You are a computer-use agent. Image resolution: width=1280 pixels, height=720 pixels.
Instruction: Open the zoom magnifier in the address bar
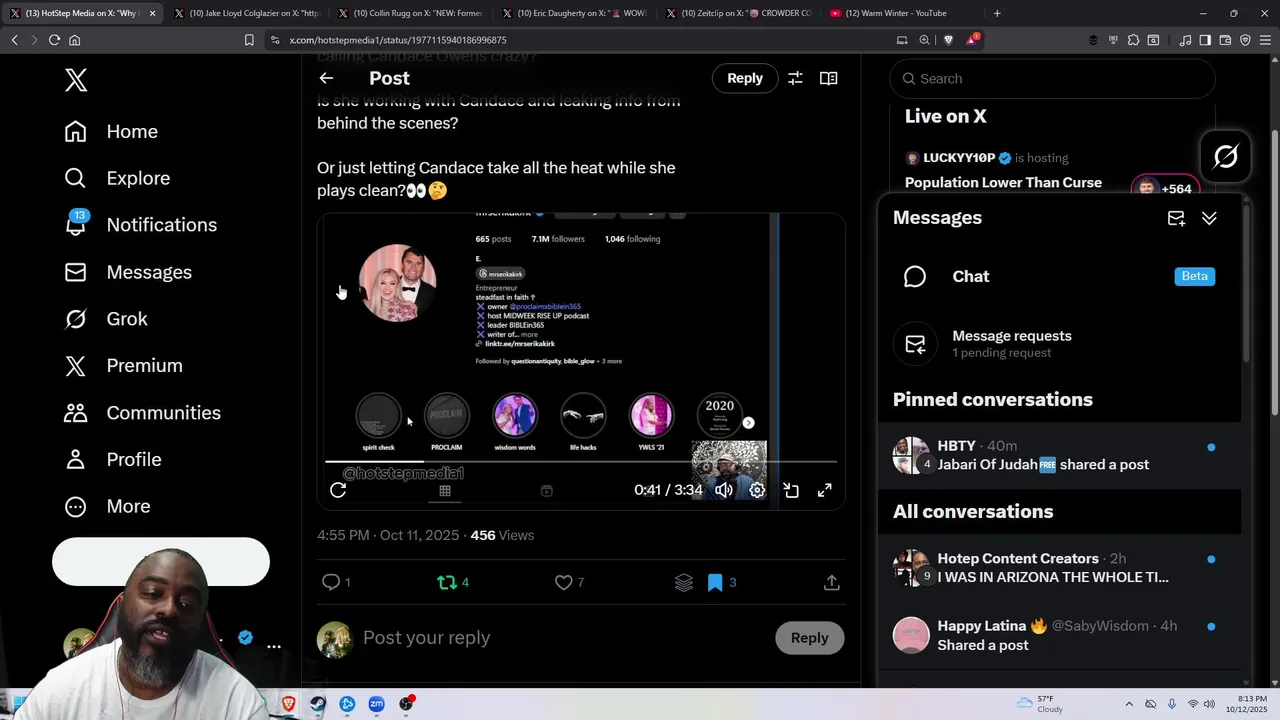924,40
